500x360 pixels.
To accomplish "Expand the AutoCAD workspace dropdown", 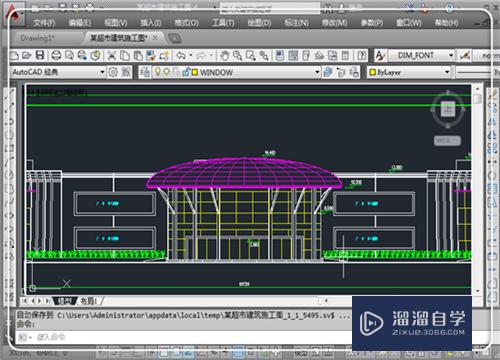I will (102, 72).
